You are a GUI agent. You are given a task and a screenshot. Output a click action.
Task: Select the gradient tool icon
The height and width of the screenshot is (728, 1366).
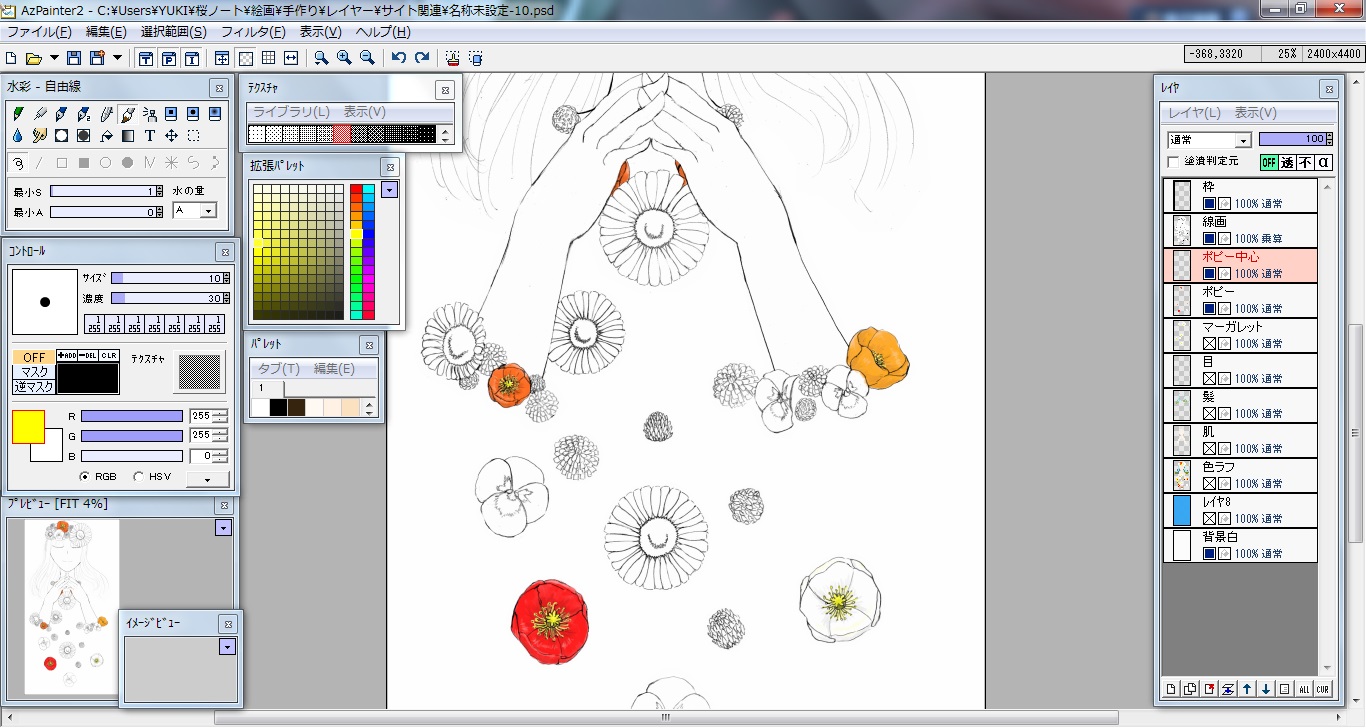click(128, 135)
